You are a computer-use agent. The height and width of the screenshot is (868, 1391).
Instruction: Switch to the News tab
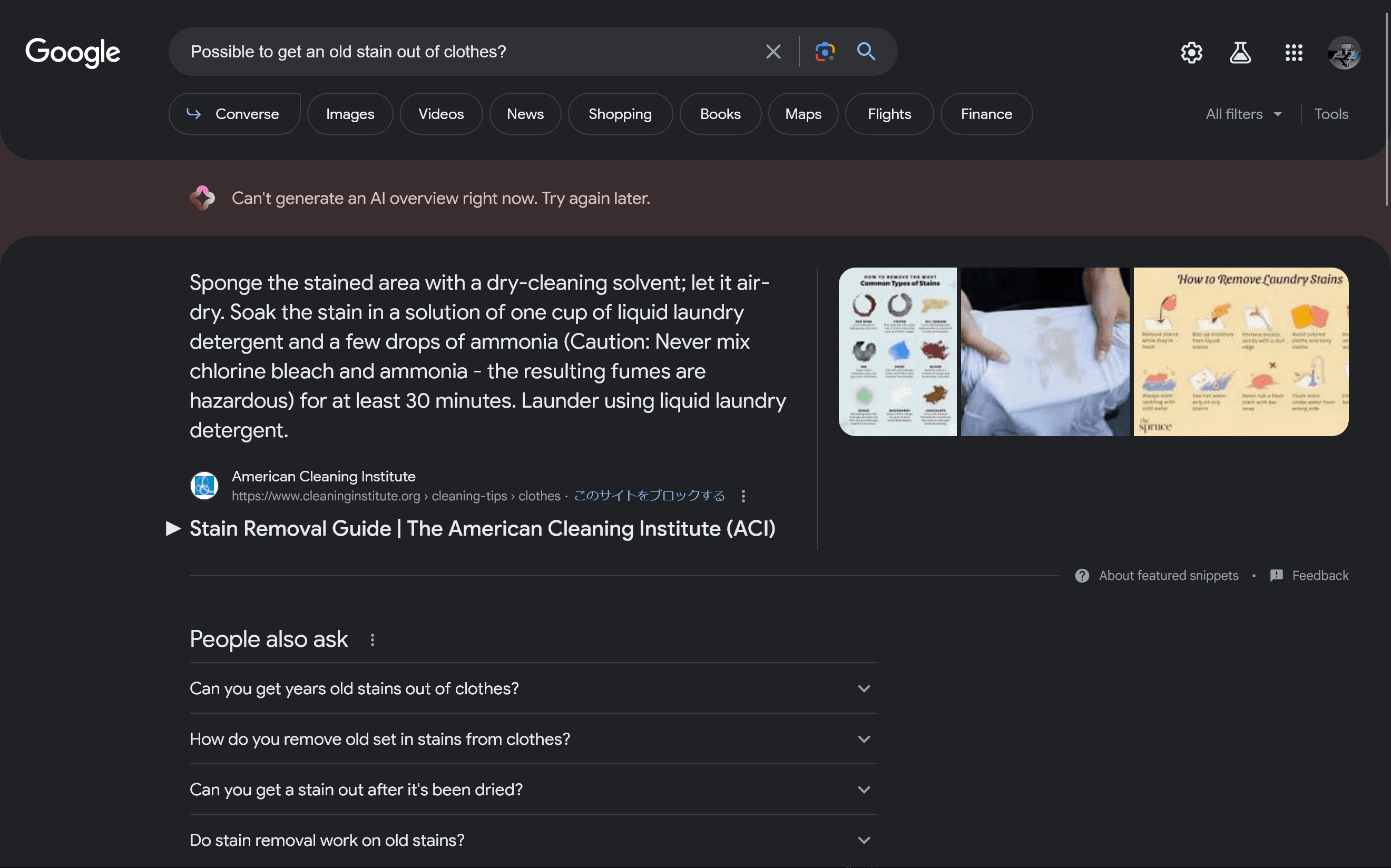point(525,114)
